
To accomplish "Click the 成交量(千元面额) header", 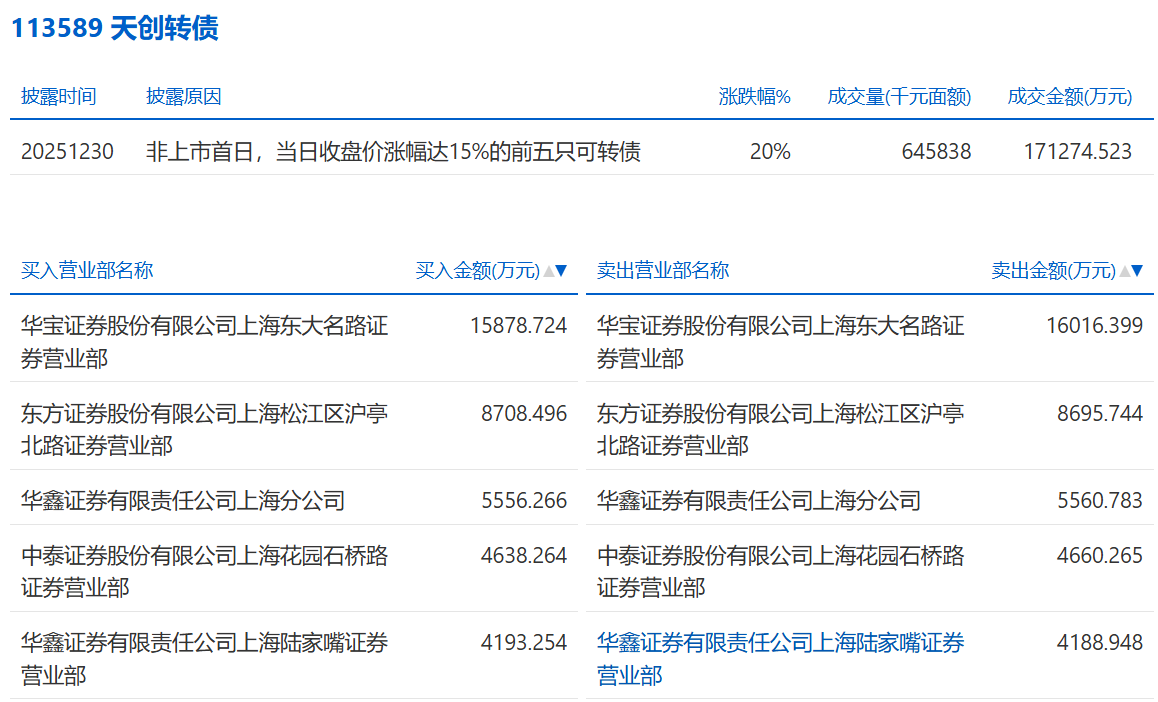I will click(899, 97).
